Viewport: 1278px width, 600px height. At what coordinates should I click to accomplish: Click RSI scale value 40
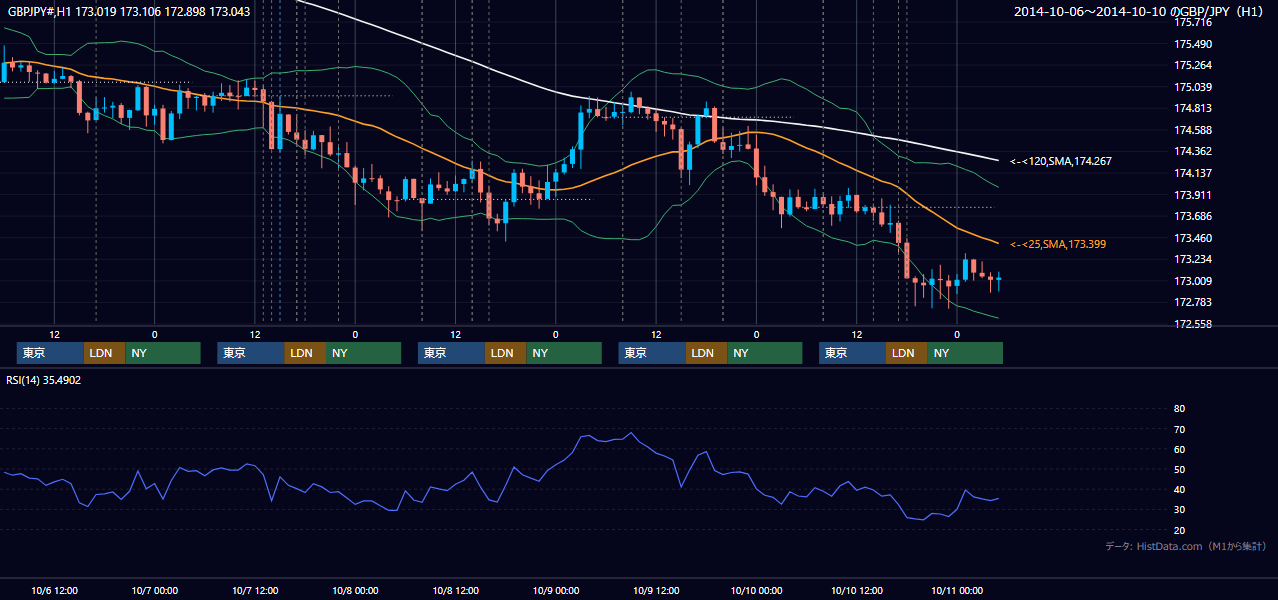pyautogui.click(x=1179, y=490)
